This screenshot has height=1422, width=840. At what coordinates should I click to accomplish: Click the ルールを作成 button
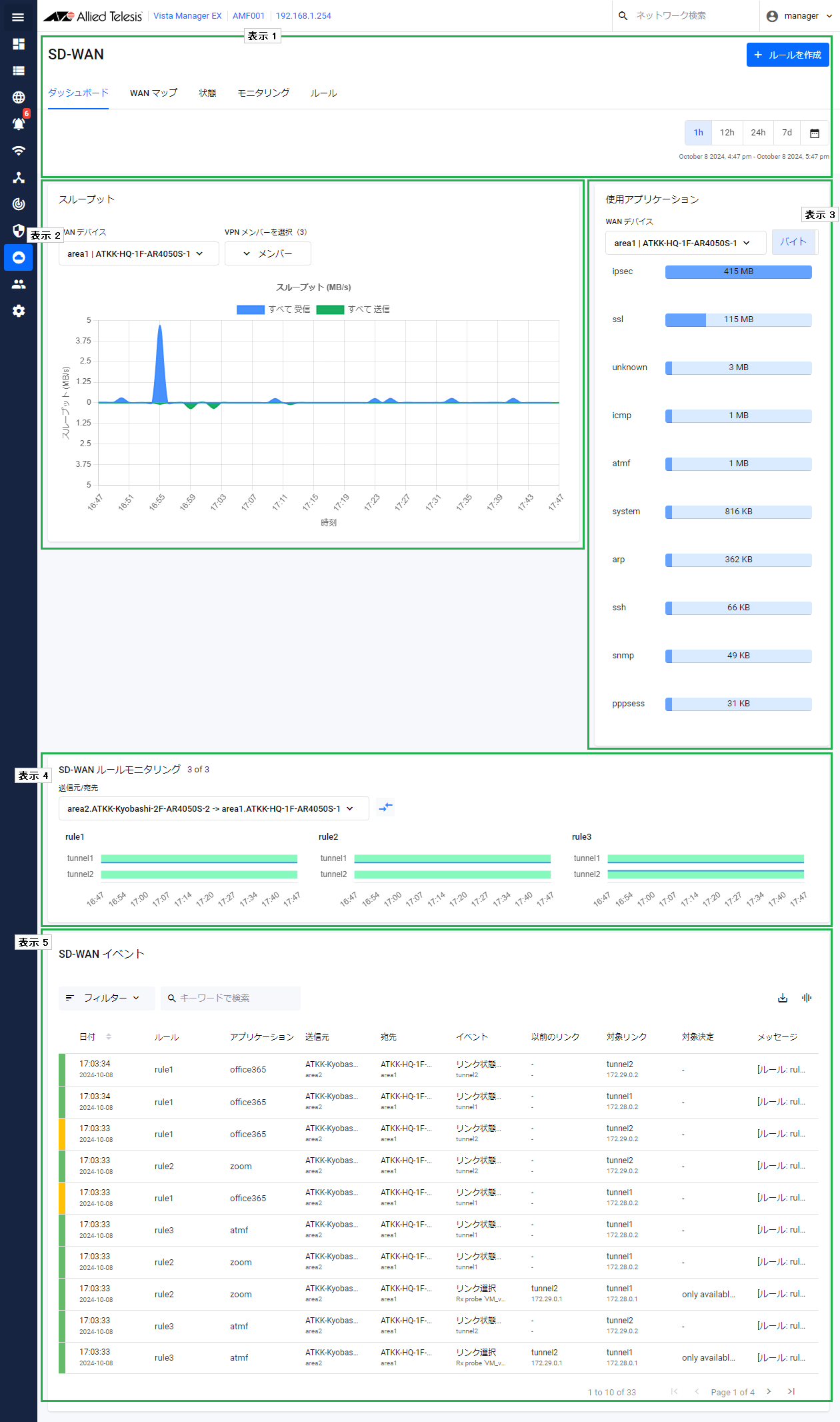787,55
